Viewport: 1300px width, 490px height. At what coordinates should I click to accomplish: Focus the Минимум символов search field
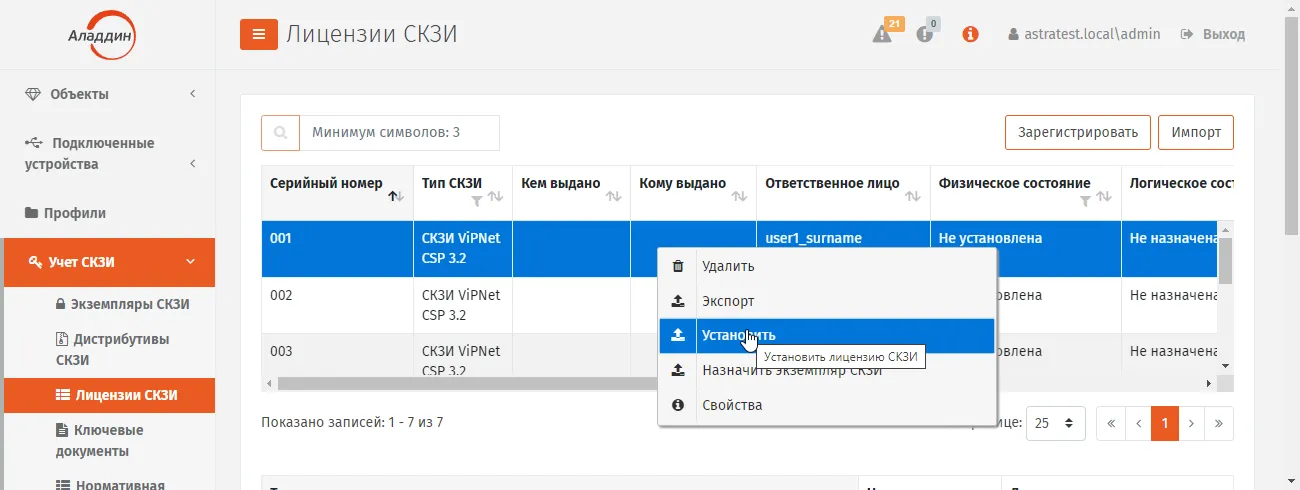pyautogui.click(x=399, y=132)
